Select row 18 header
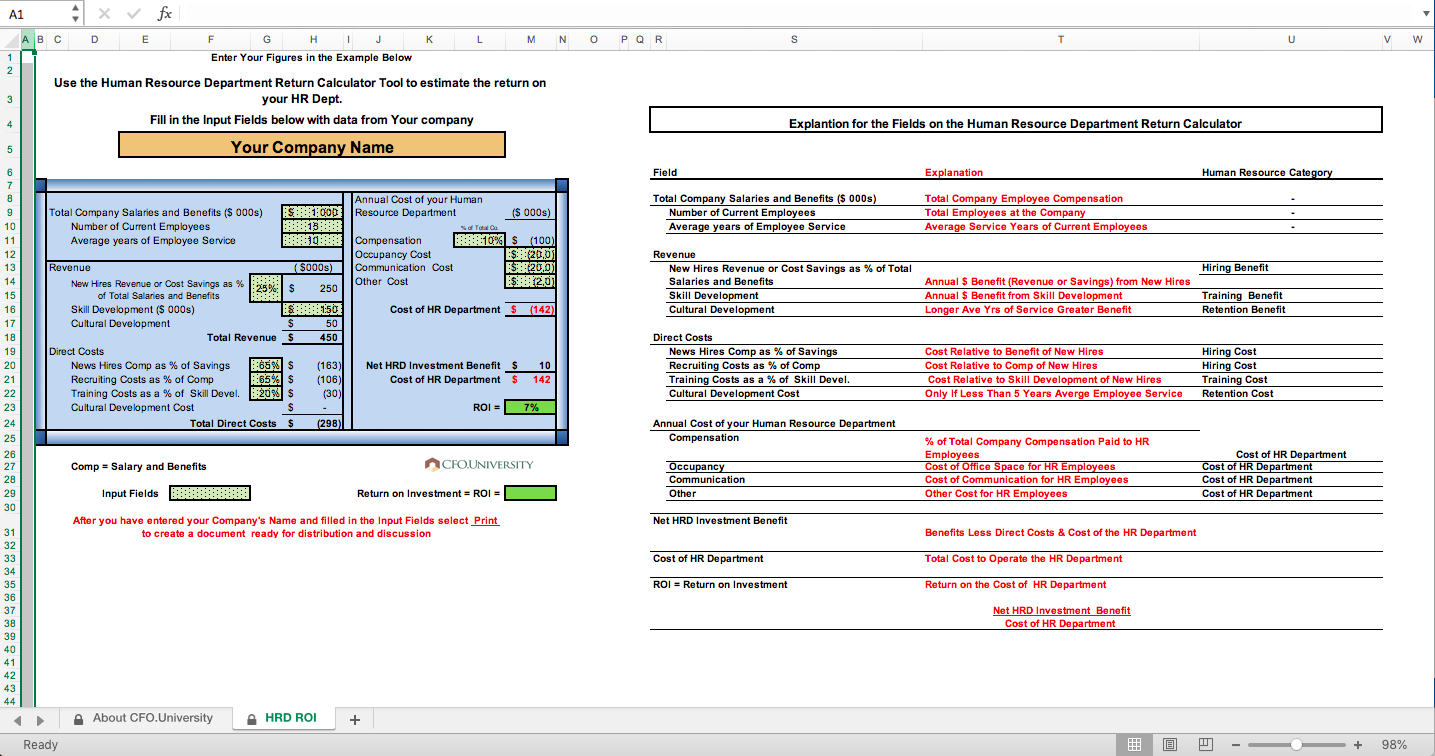This screenshot has width=1435, height=756. 9,338
